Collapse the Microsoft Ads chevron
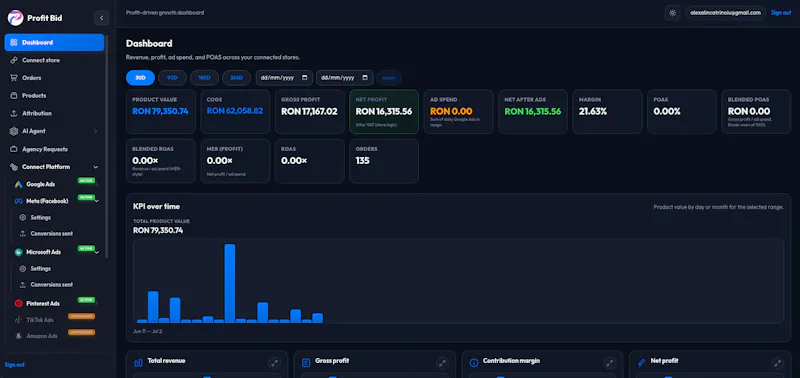Viewport: 800px width, 378px height. pyautogui.click(x=96, y=252)
